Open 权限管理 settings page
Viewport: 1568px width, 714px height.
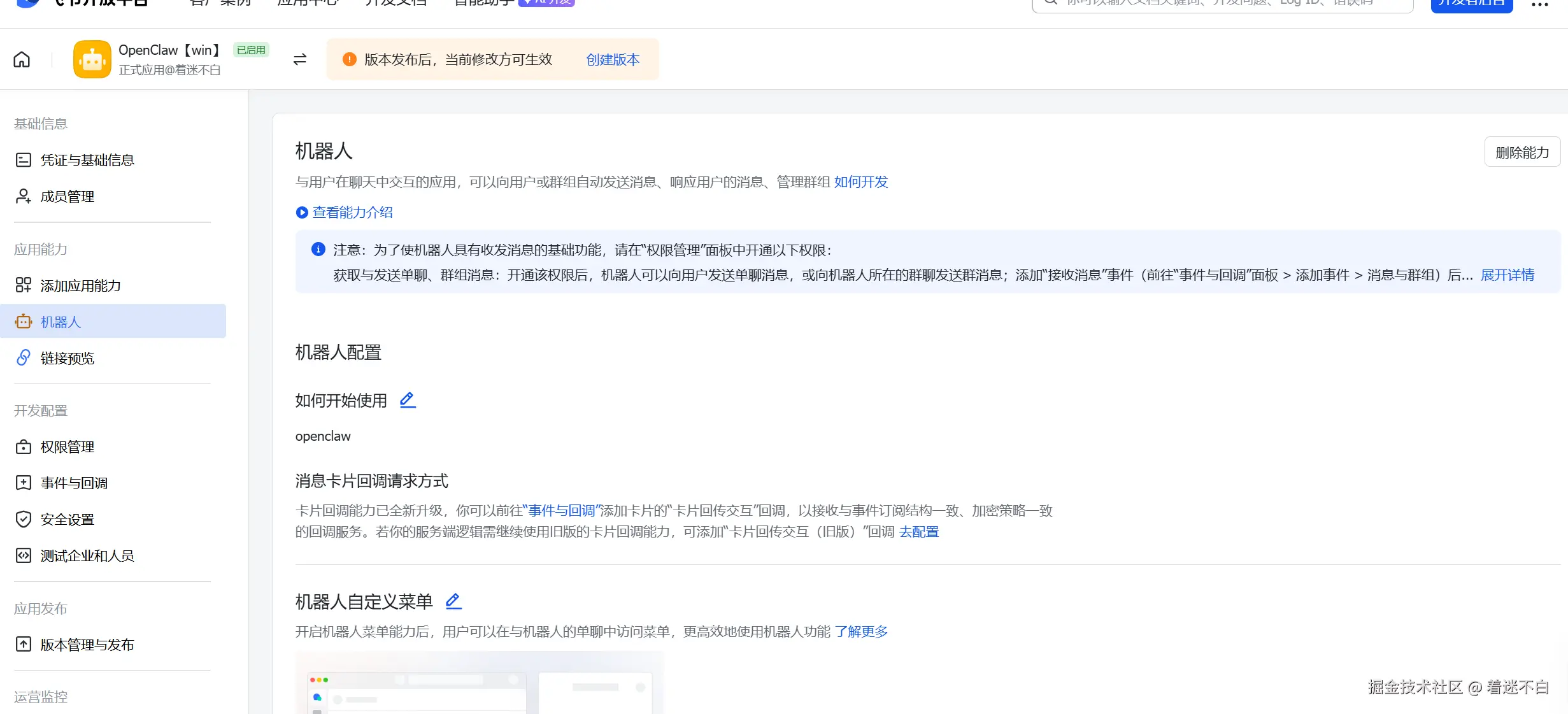67,447
